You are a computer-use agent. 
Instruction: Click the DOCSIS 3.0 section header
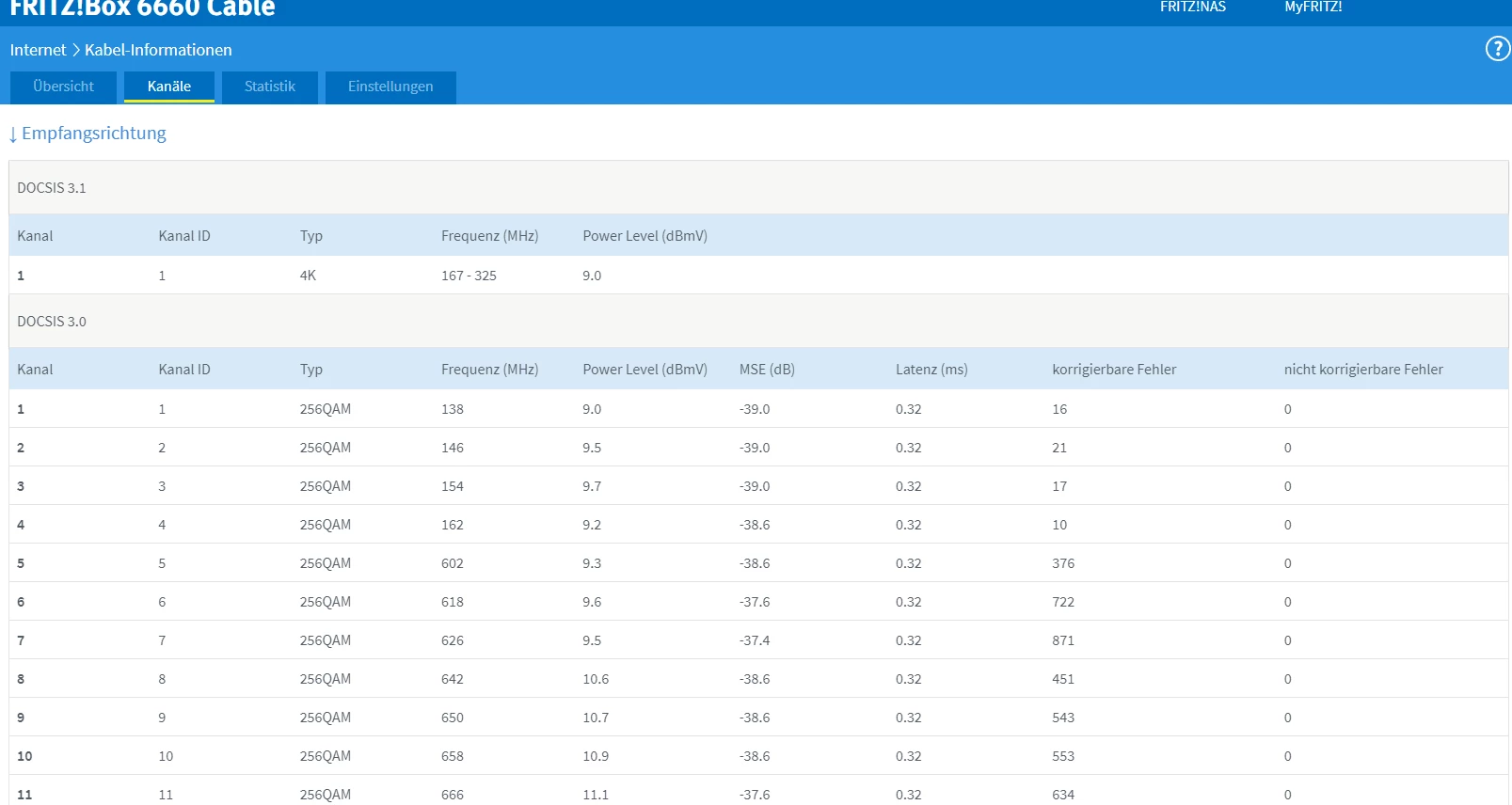pyautogui.click(x=52, y=322)
